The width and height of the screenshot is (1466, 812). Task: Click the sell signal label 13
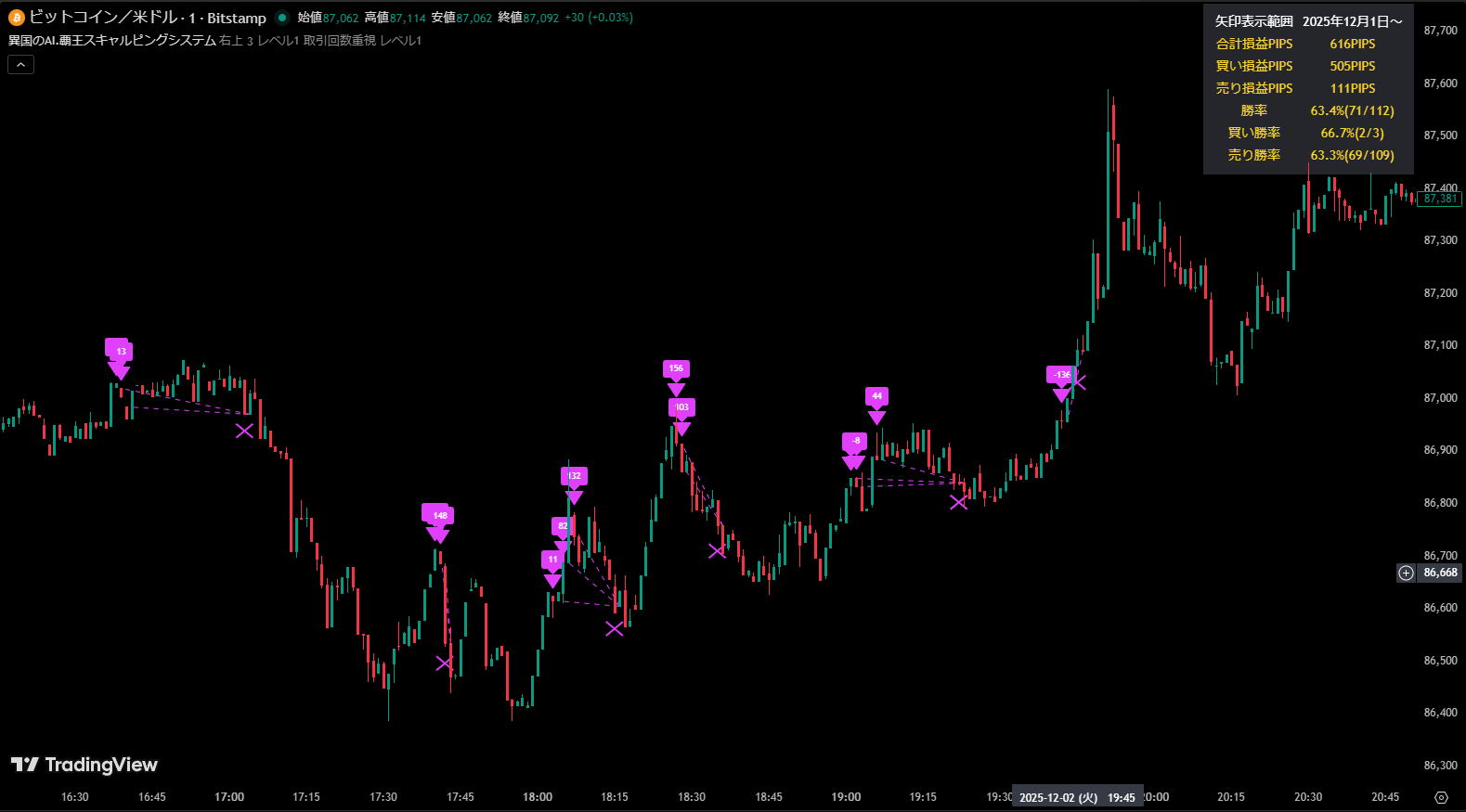(x=121, y=352)
